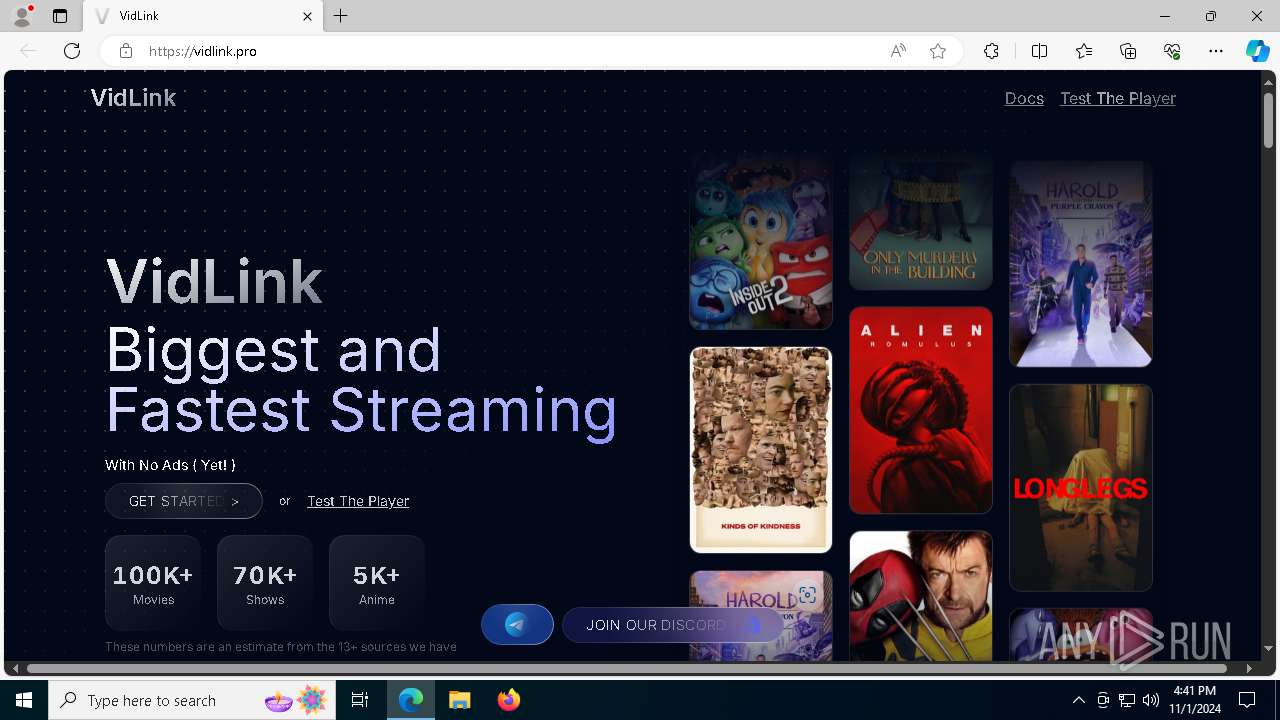Click the VidLink logo in header
Viewport: 1280px width, 720px height.
click(133, 98)
